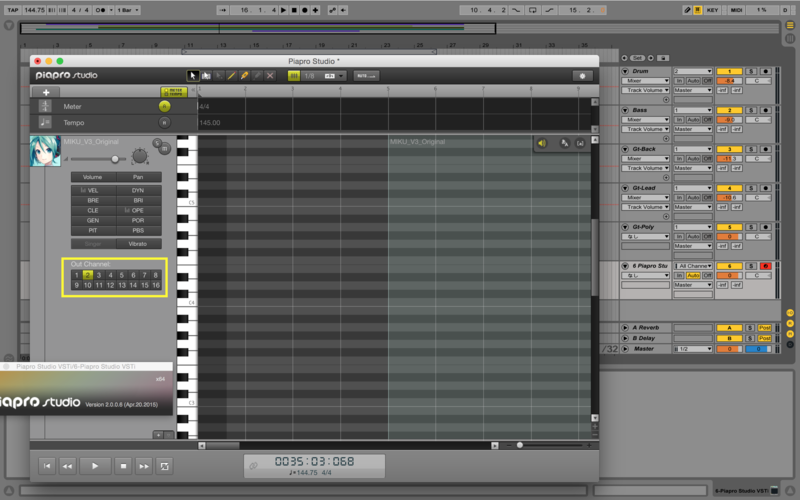Toggle the Drum track activator 1
The image size is (800, 500).
(729, 71)
